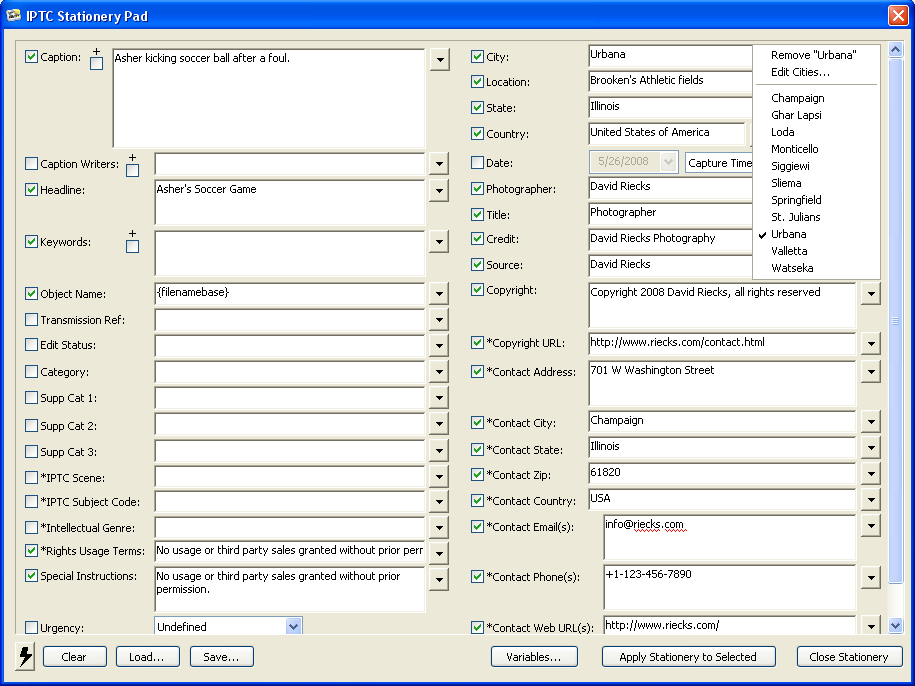Click into the Transmission Ref field
The width and height of the screenshot is (915, 686).
coord(290,320)
